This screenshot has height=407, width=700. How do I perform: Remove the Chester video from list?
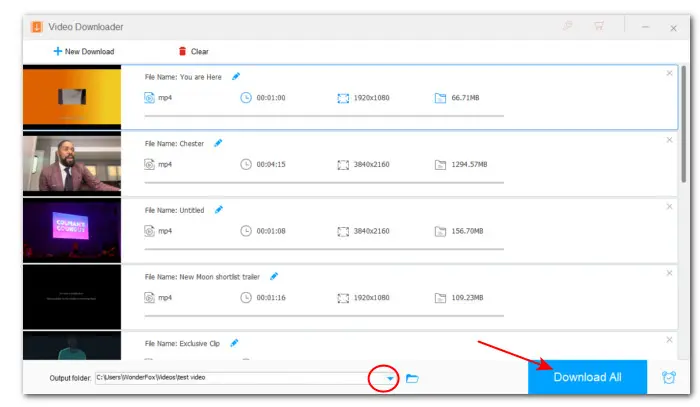pyautogui.click(x=669, y=140)
